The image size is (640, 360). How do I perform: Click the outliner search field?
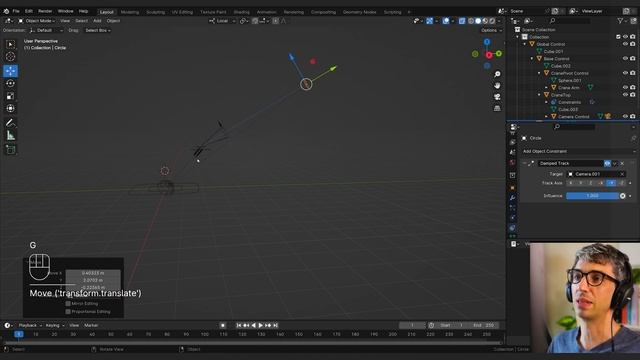[570, 21]
